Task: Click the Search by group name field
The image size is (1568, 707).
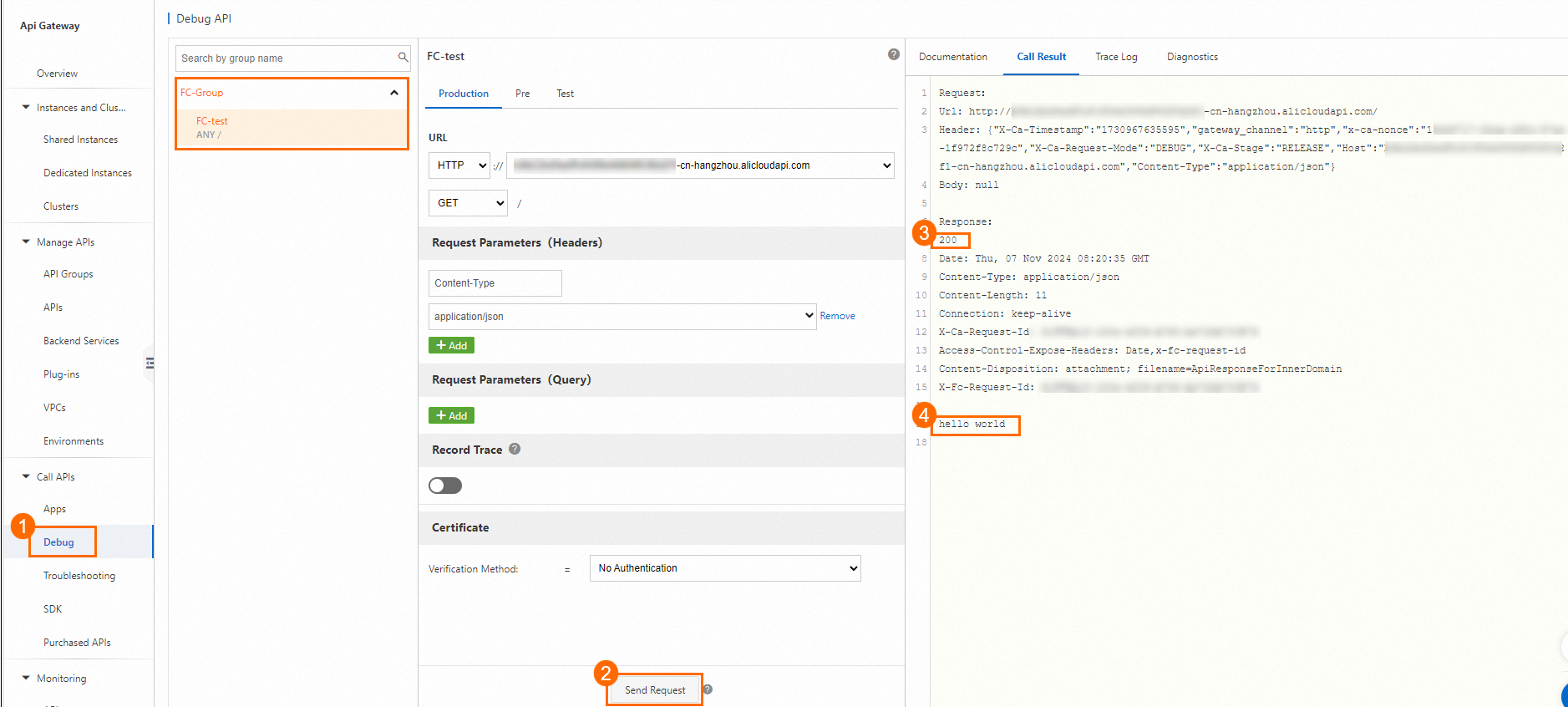Action: coord(293,58)
